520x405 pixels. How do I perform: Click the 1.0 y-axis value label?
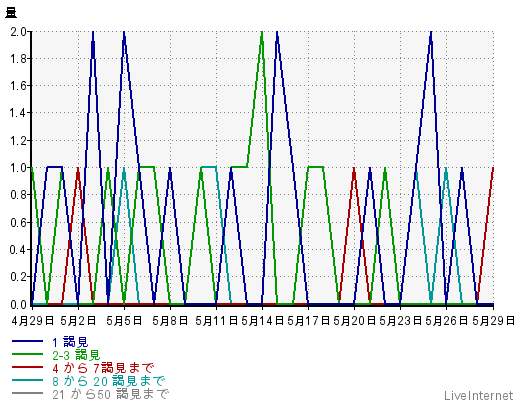coord(18,168)
